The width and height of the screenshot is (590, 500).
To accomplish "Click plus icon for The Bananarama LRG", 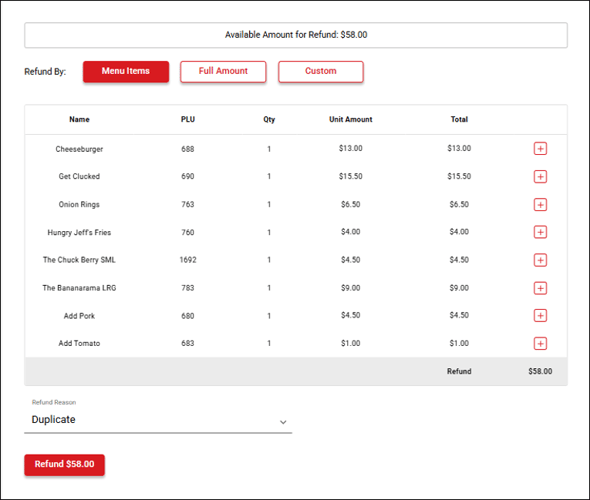I will pyautogui.click(x=540, y=288).
